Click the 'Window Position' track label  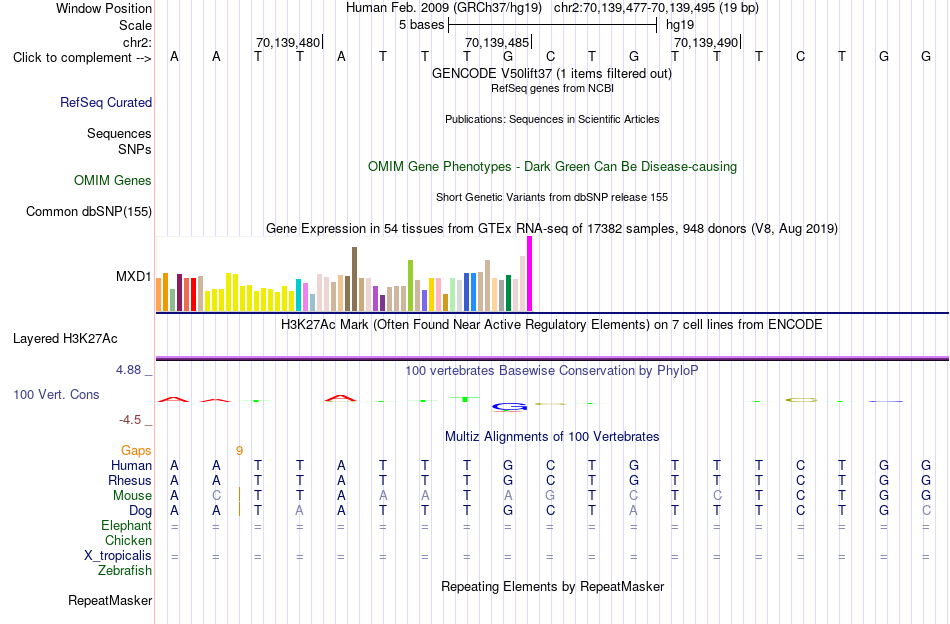(x=104, y=8)
